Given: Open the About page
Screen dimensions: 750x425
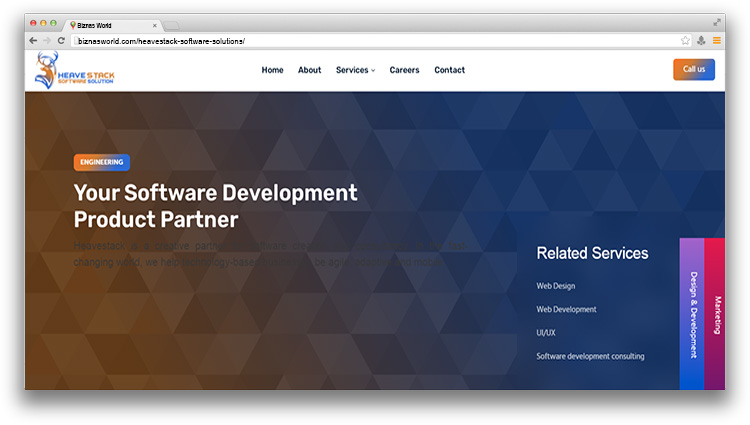Looking at the screenshot, I should pos(309,70).
